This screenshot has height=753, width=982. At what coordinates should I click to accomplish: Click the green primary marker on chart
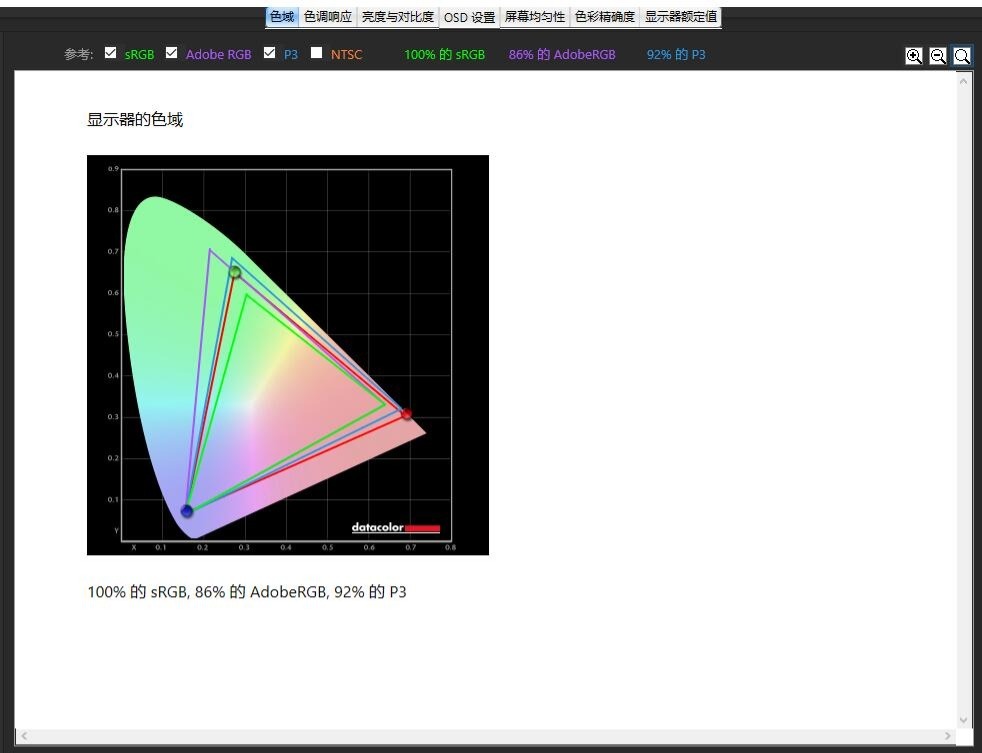pyautogui.click(x=235, y=272)
